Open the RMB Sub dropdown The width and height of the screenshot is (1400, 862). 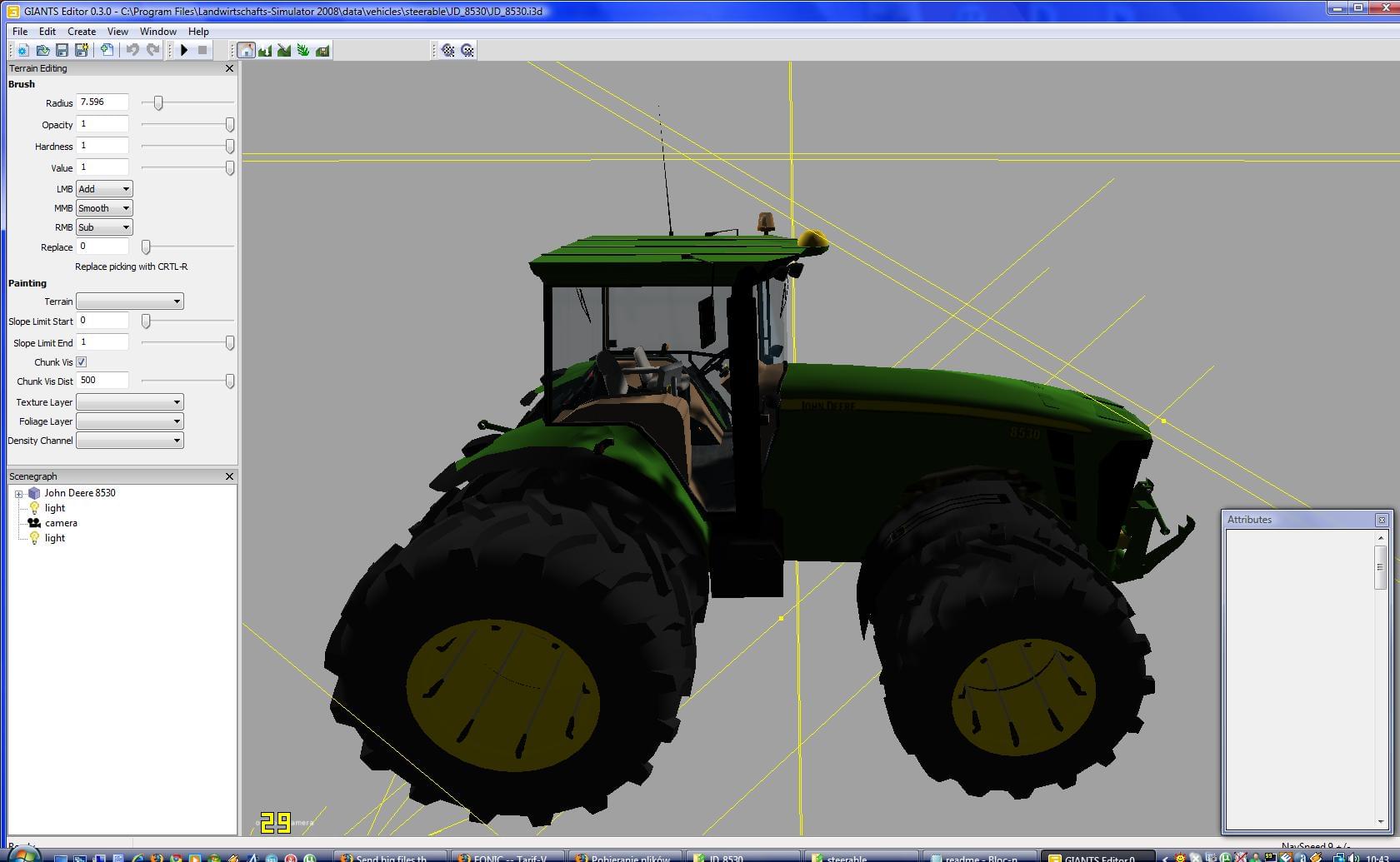104,227
